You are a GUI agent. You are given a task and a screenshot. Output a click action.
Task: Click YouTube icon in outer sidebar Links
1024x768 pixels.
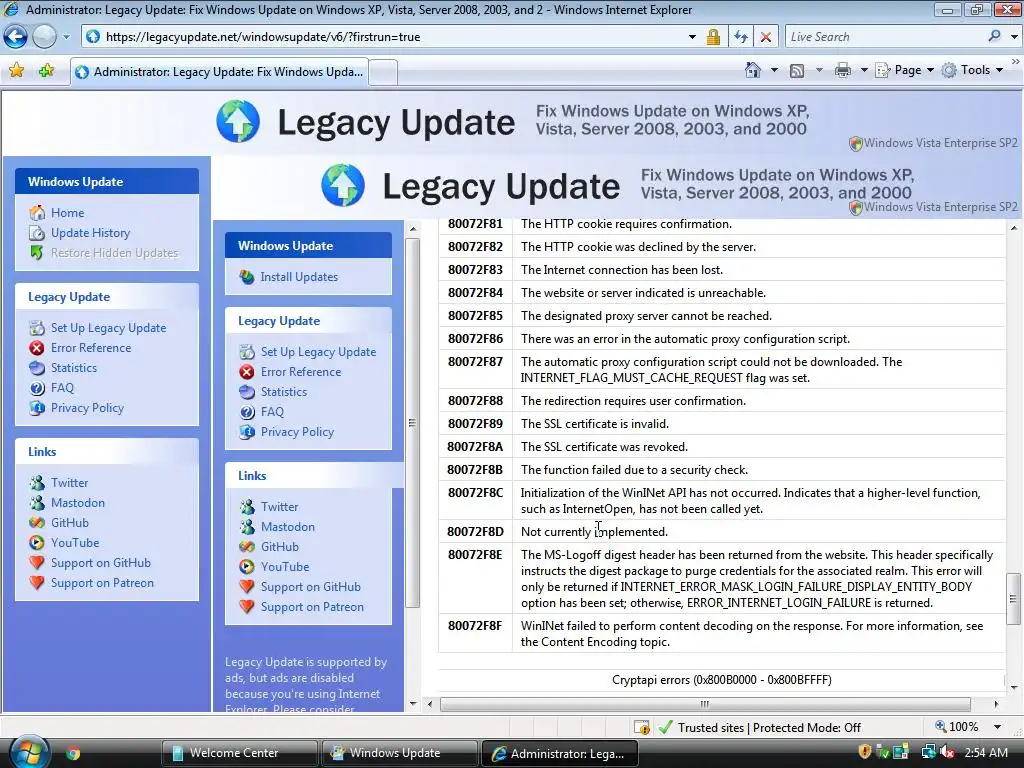pos(37,543)
